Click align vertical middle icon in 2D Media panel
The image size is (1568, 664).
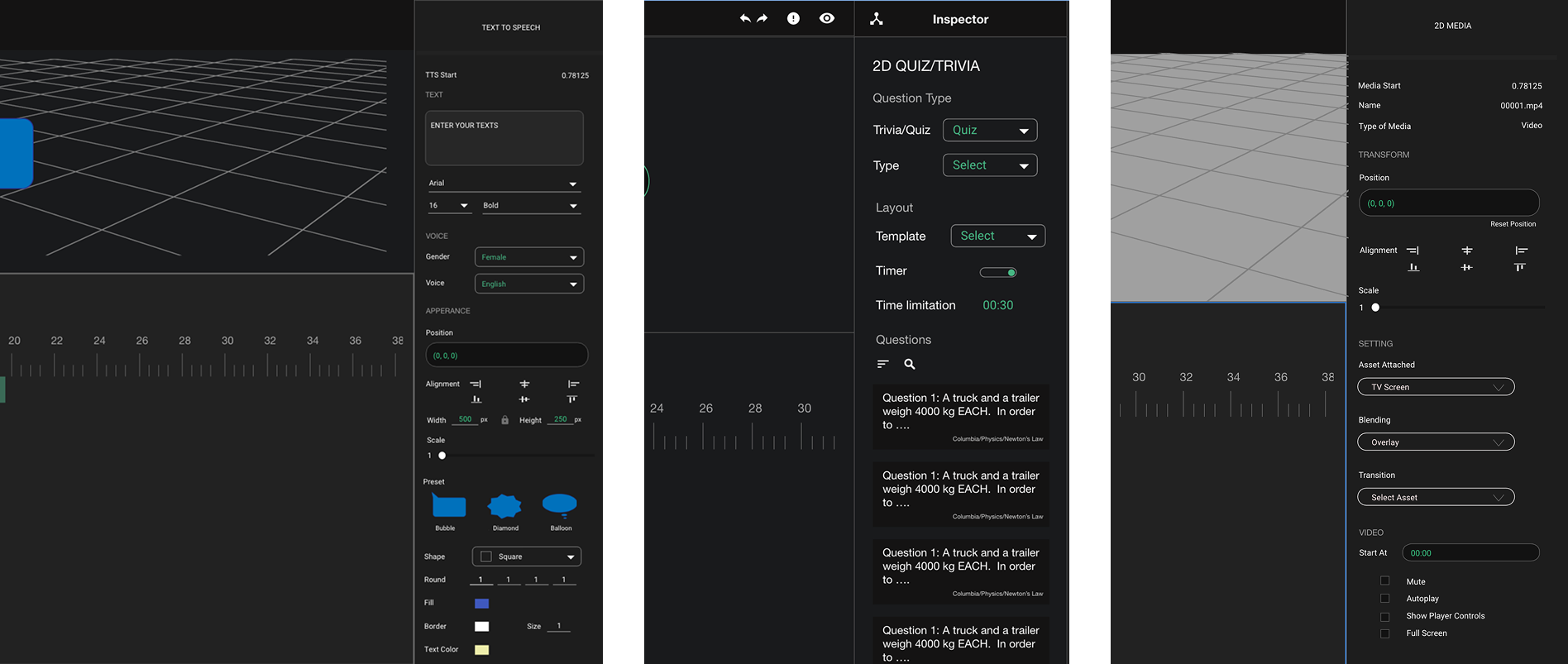click(x=1466, y=267)
